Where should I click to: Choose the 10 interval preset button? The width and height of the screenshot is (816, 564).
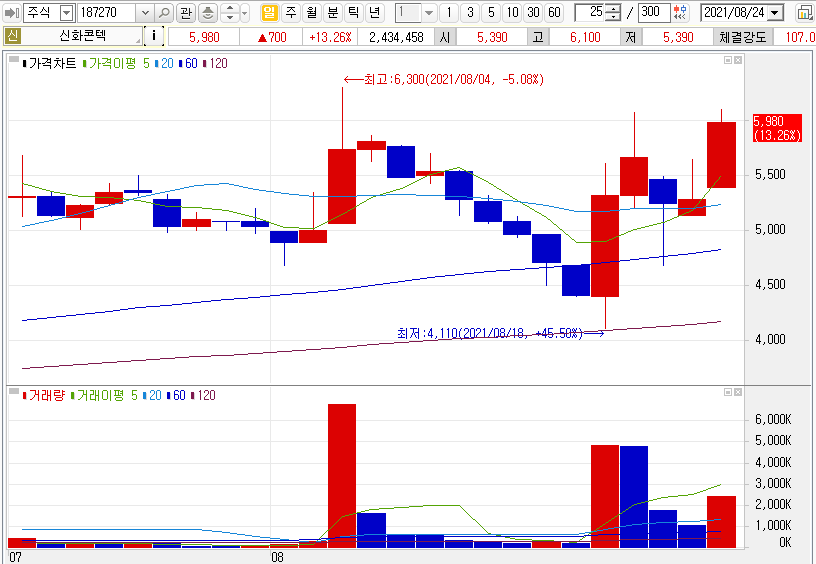tap(513, 12)
